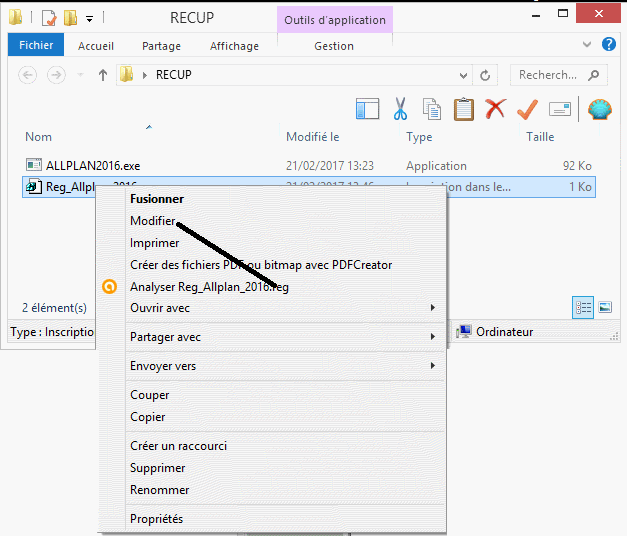This screenshot has width=627, height=536.
Task: Open the blue 'Fichier' menu button
Action: (36, 46)
